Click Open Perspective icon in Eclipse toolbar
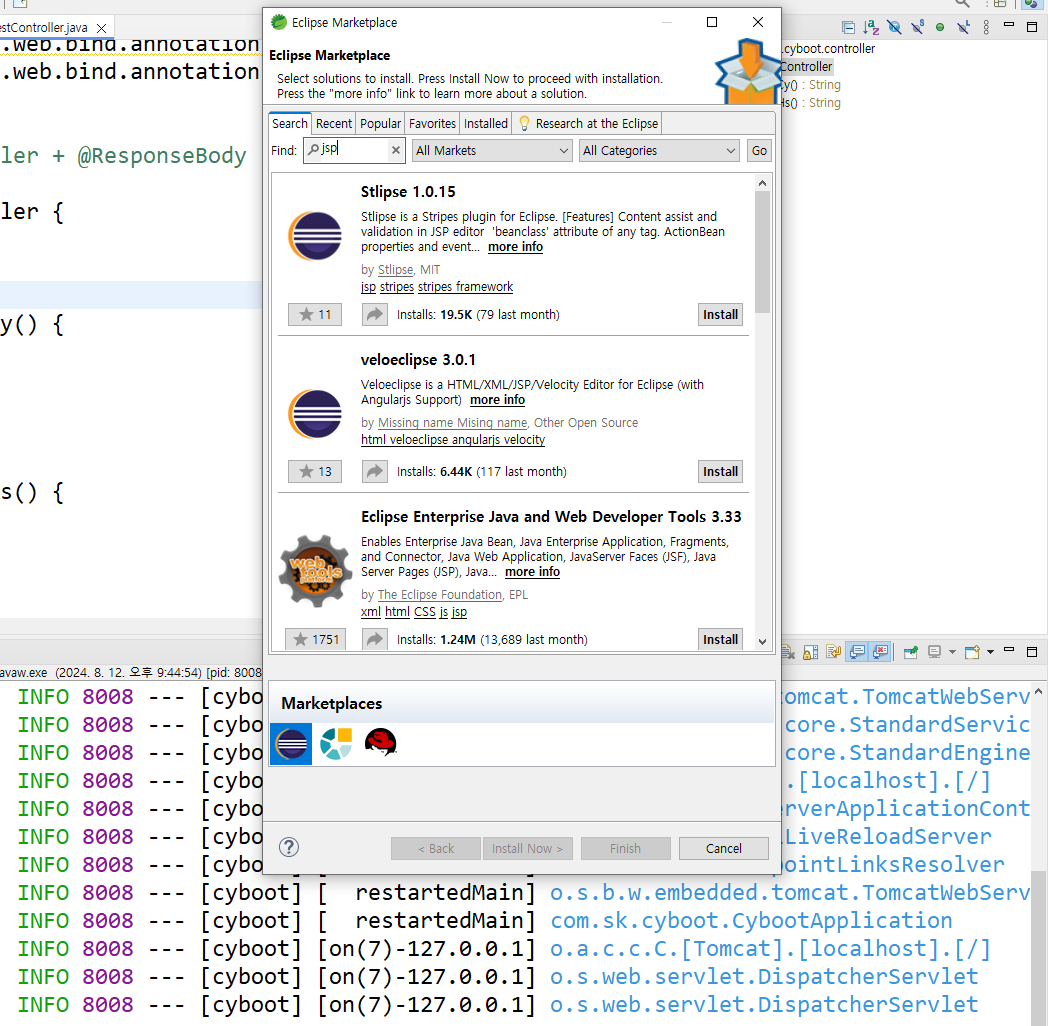The width and height of the screenshot is (1048, 1026). [x=1000, y=3]
